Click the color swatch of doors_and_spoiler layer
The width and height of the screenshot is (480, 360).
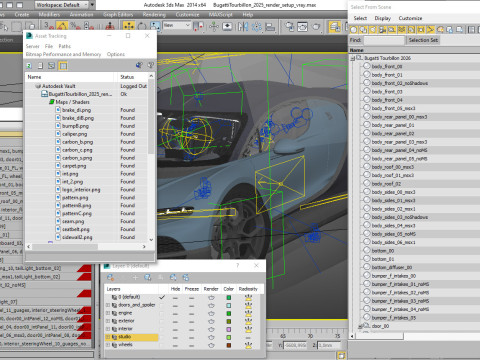coord(229,305)
